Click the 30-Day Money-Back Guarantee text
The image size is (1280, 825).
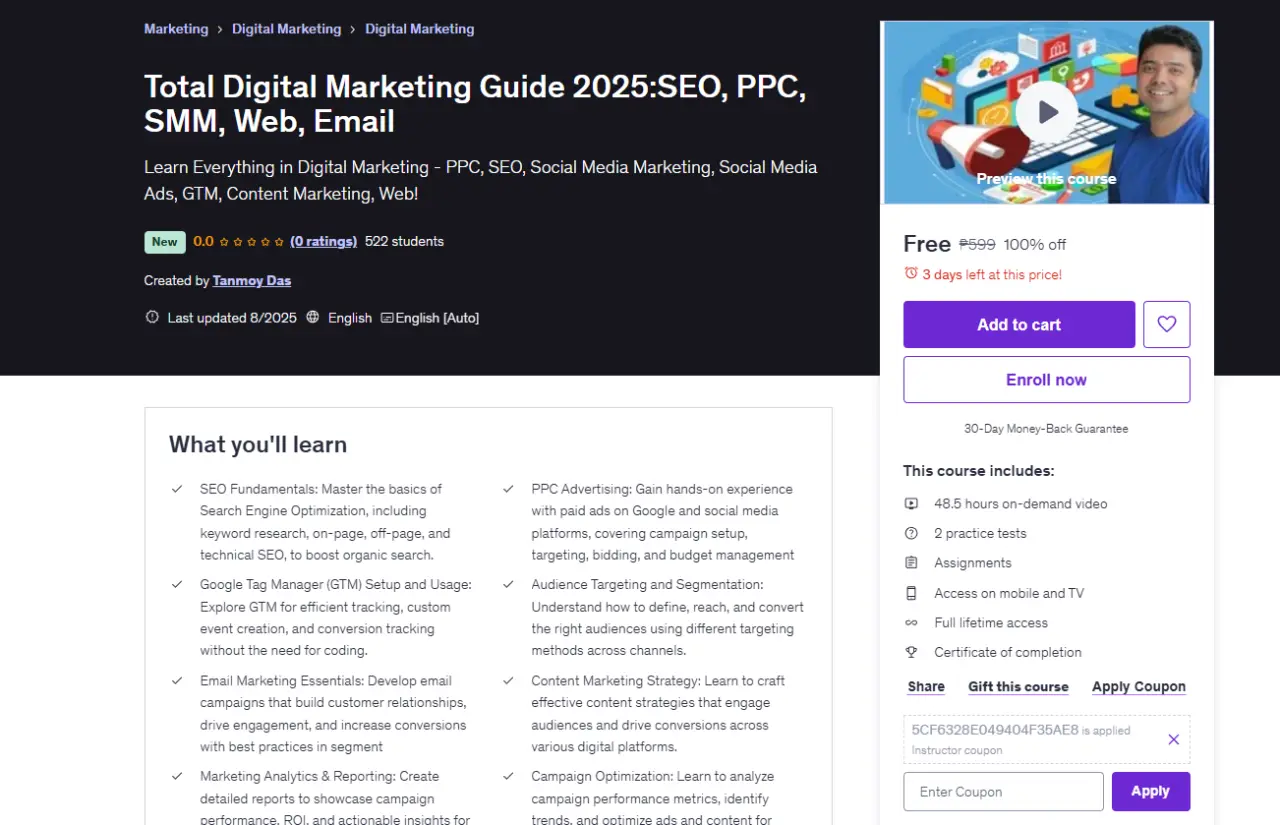[1046, 429]
